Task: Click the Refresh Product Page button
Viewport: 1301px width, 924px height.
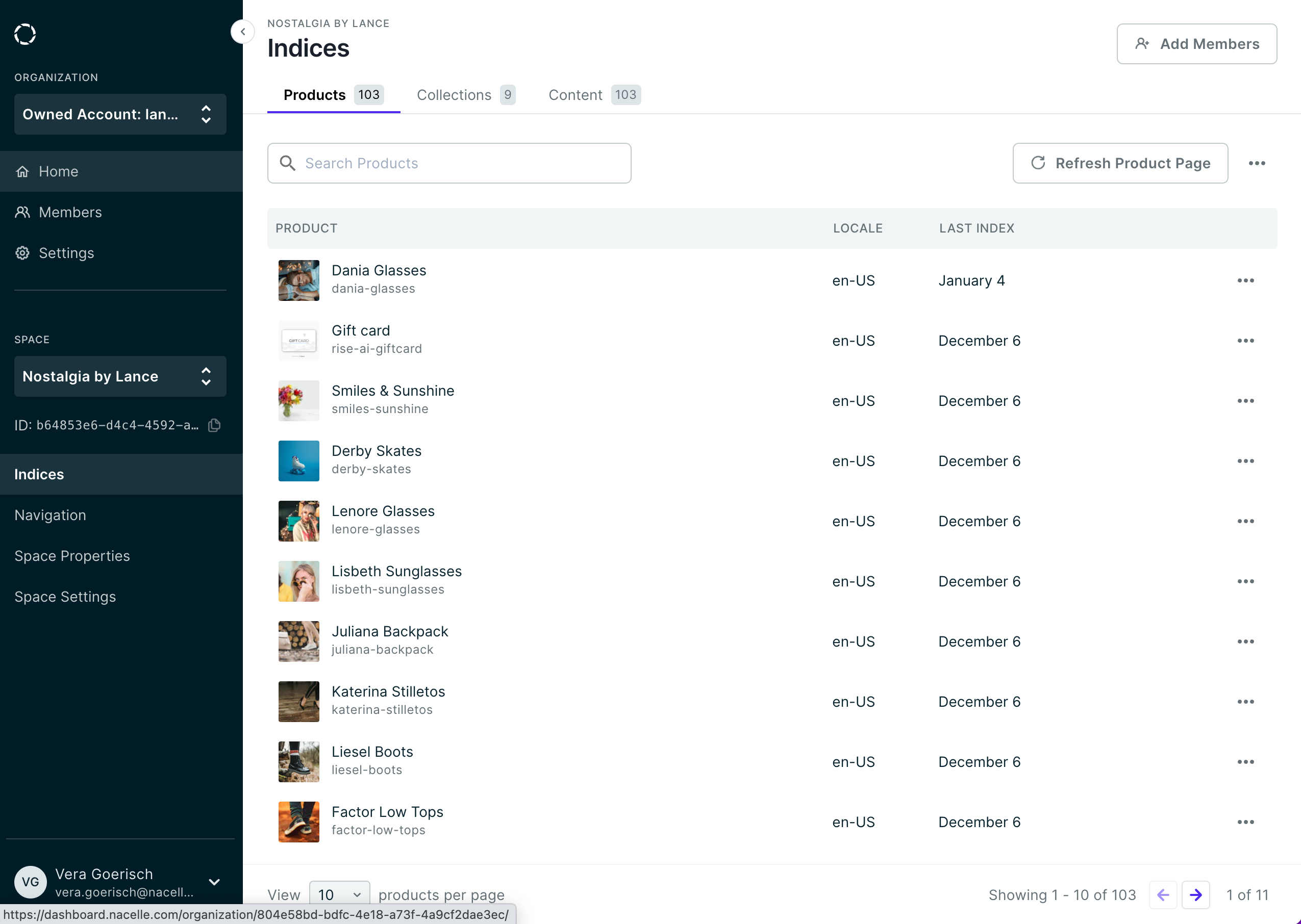Action: coord(1119,163)
